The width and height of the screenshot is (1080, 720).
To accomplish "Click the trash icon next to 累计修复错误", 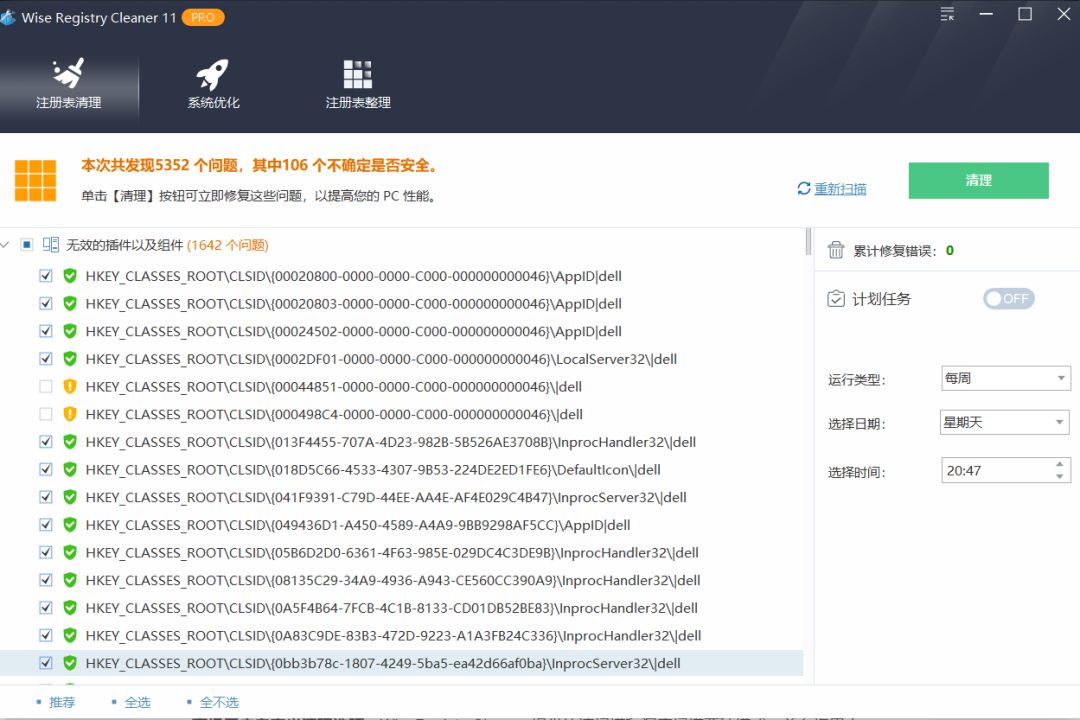I will (836, 249).
